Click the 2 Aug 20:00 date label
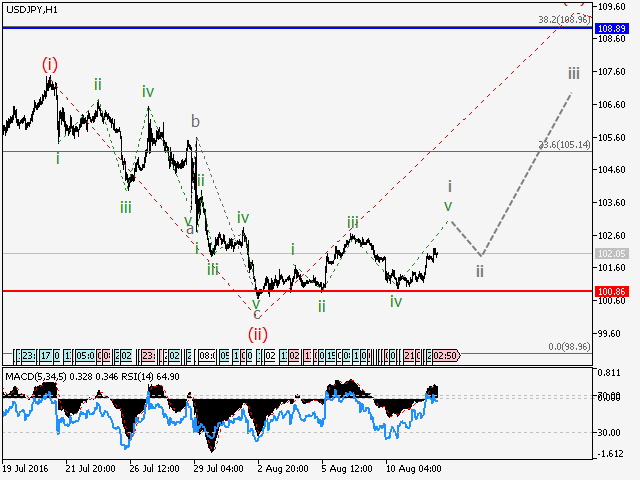This screenshot has height=480, width=640. (282, 469)
